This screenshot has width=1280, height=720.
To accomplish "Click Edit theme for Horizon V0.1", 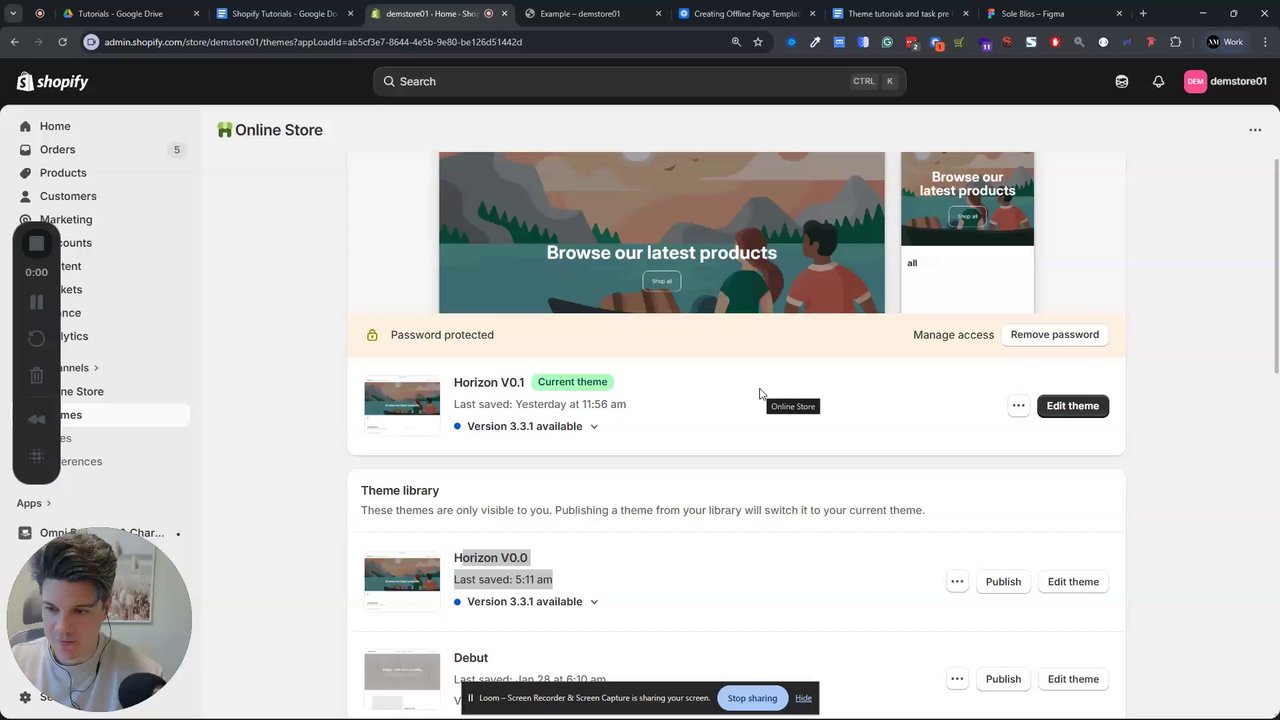I will click(1072, 406).
